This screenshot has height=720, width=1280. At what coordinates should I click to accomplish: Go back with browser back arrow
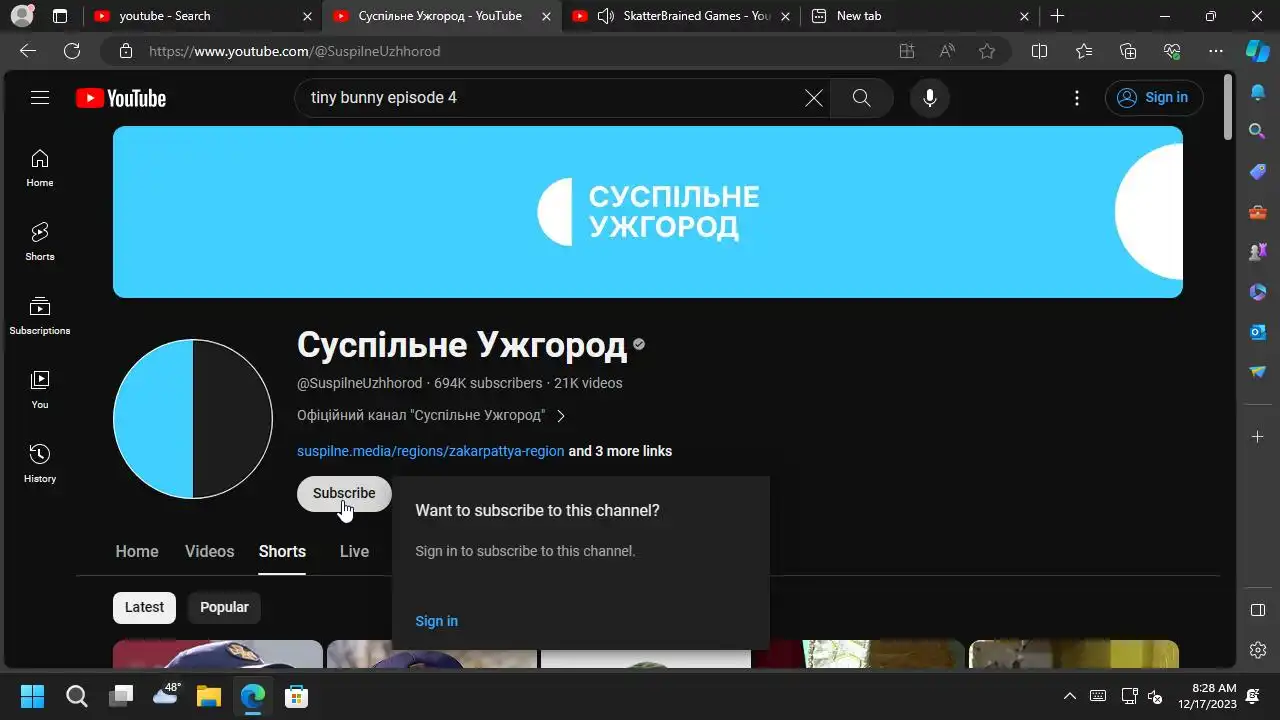(x=28, y=51)
